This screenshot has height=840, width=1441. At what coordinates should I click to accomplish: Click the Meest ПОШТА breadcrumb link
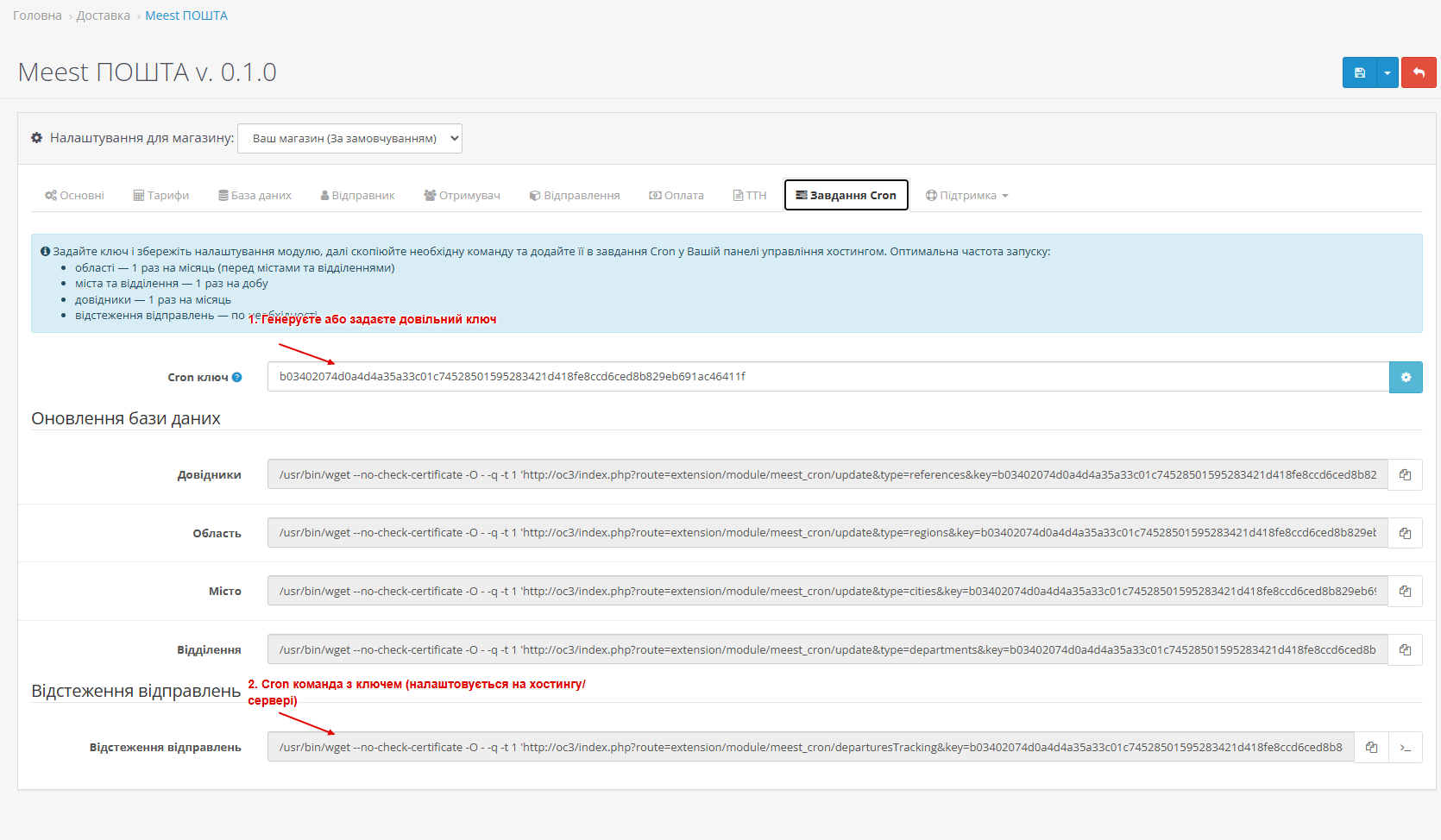[x=186, y=16]
